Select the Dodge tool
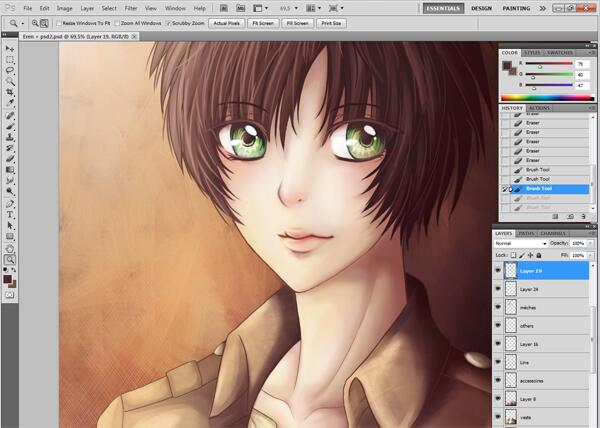The image size is (600, 428). pos(10,191)
